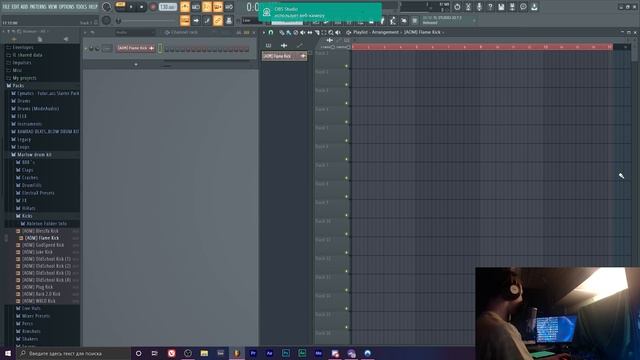The image size is (640, 360).
Task: Select the Slip tool in playlist toolbar
Action: tap(310, 32)
